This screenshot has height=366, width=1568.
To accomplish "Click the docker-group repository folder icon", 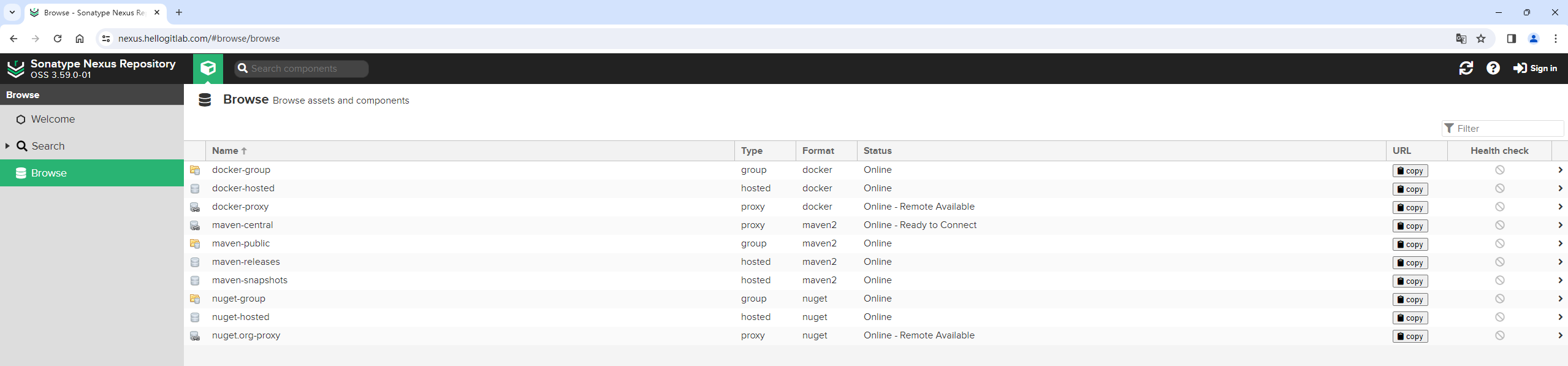I will pos(195,170).
